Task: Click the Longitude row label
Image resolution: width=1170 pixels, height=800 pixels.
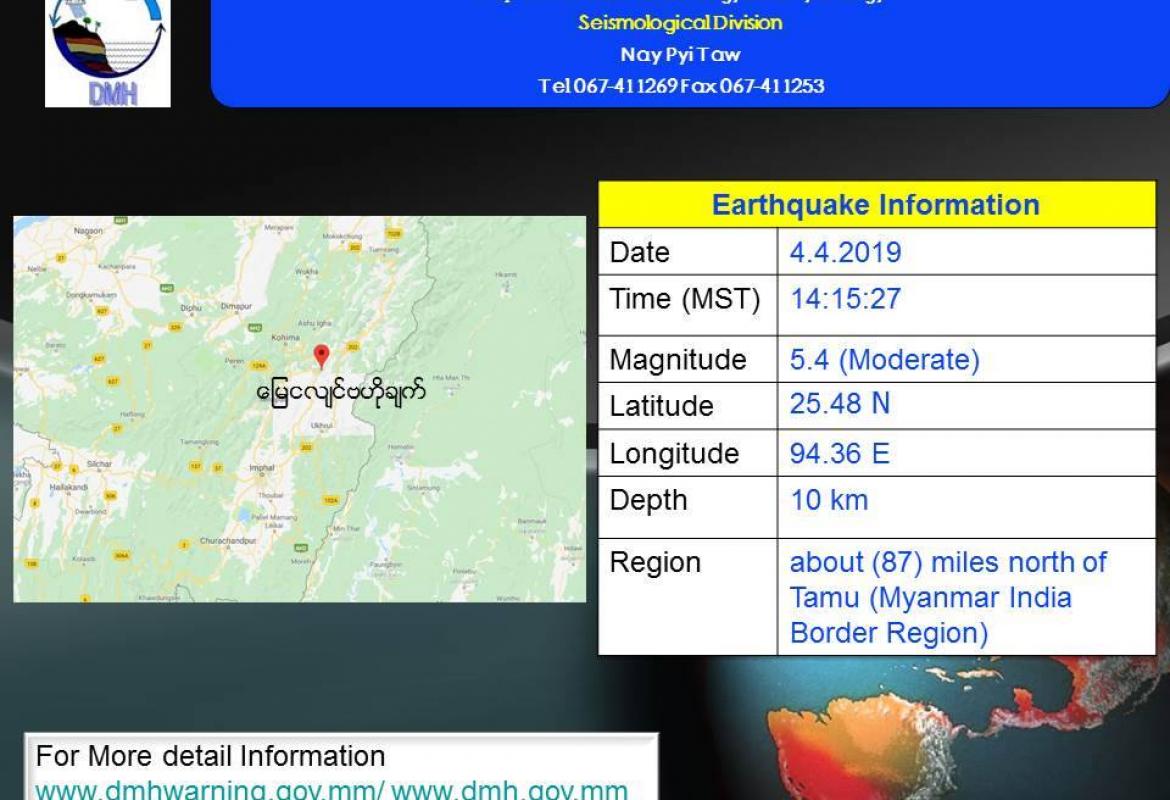Action: coord(674,454)
